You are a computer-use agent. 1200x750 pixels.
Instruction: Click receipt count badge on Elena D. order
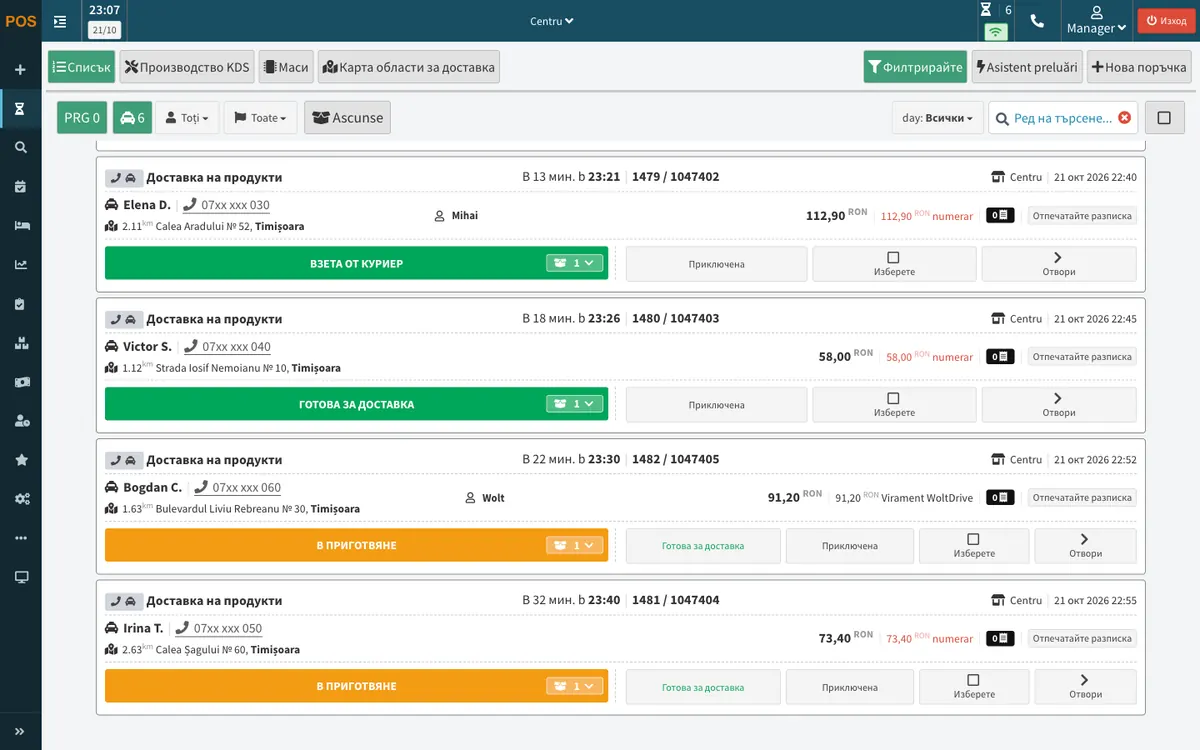(1000, 215)
